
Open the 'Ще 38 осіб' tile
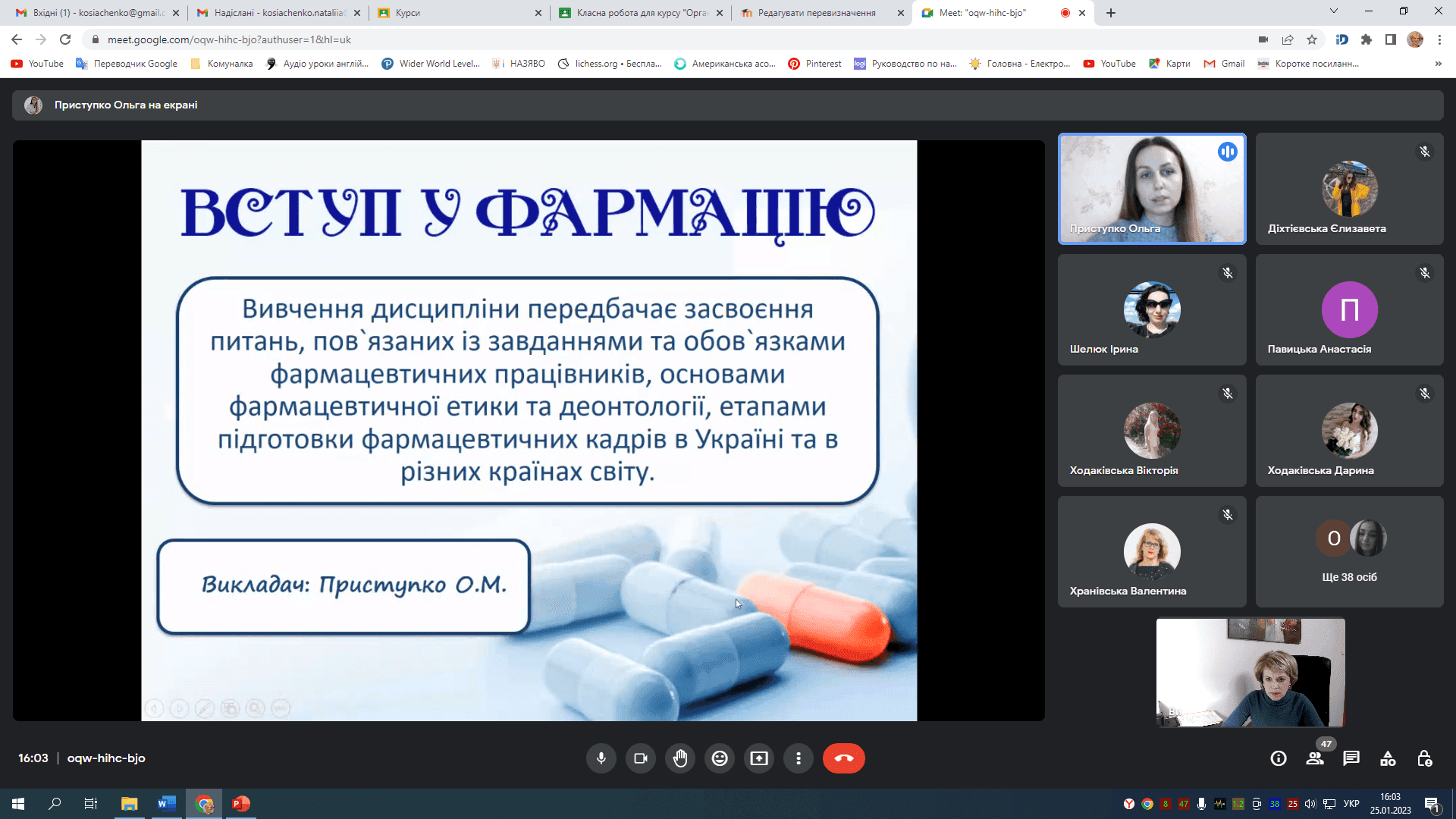[1350, 551]
